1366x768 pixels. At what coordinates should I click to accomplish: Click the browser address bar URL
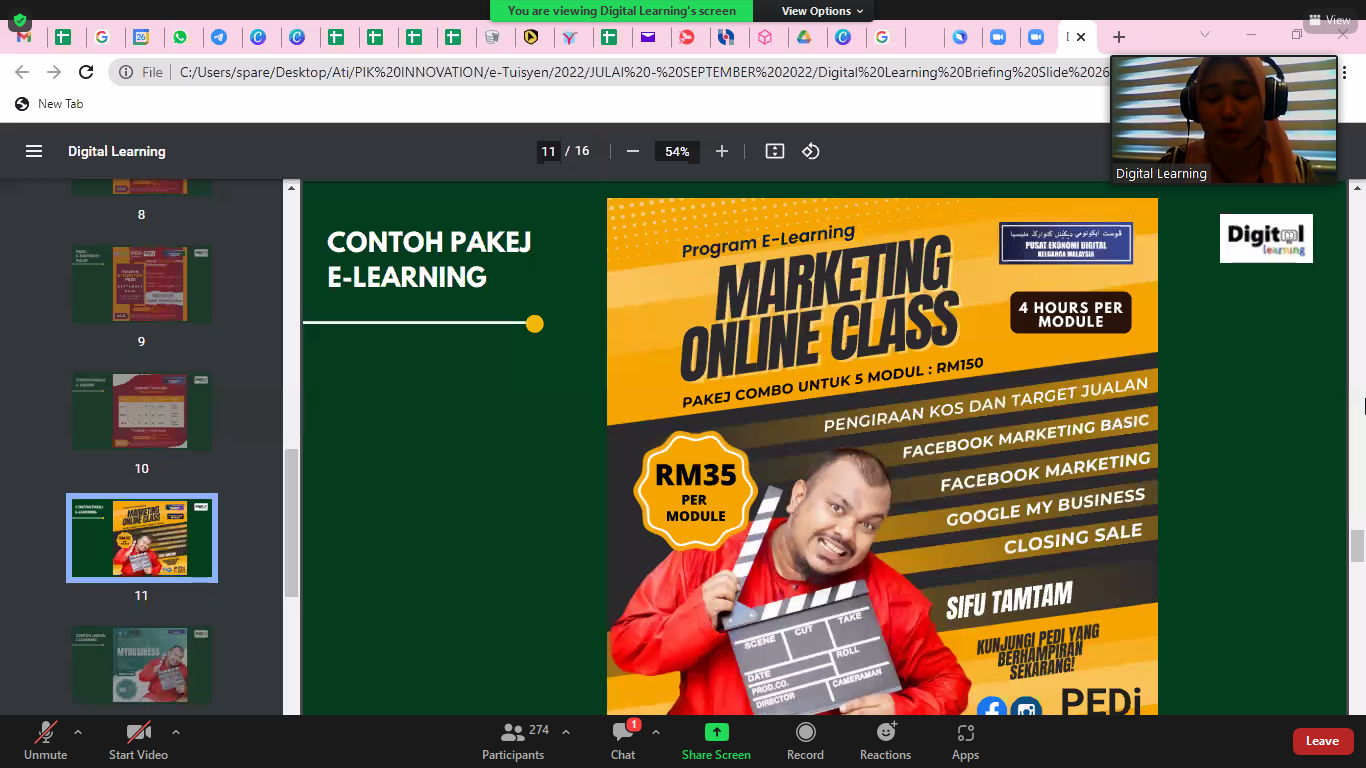point(645,72)
